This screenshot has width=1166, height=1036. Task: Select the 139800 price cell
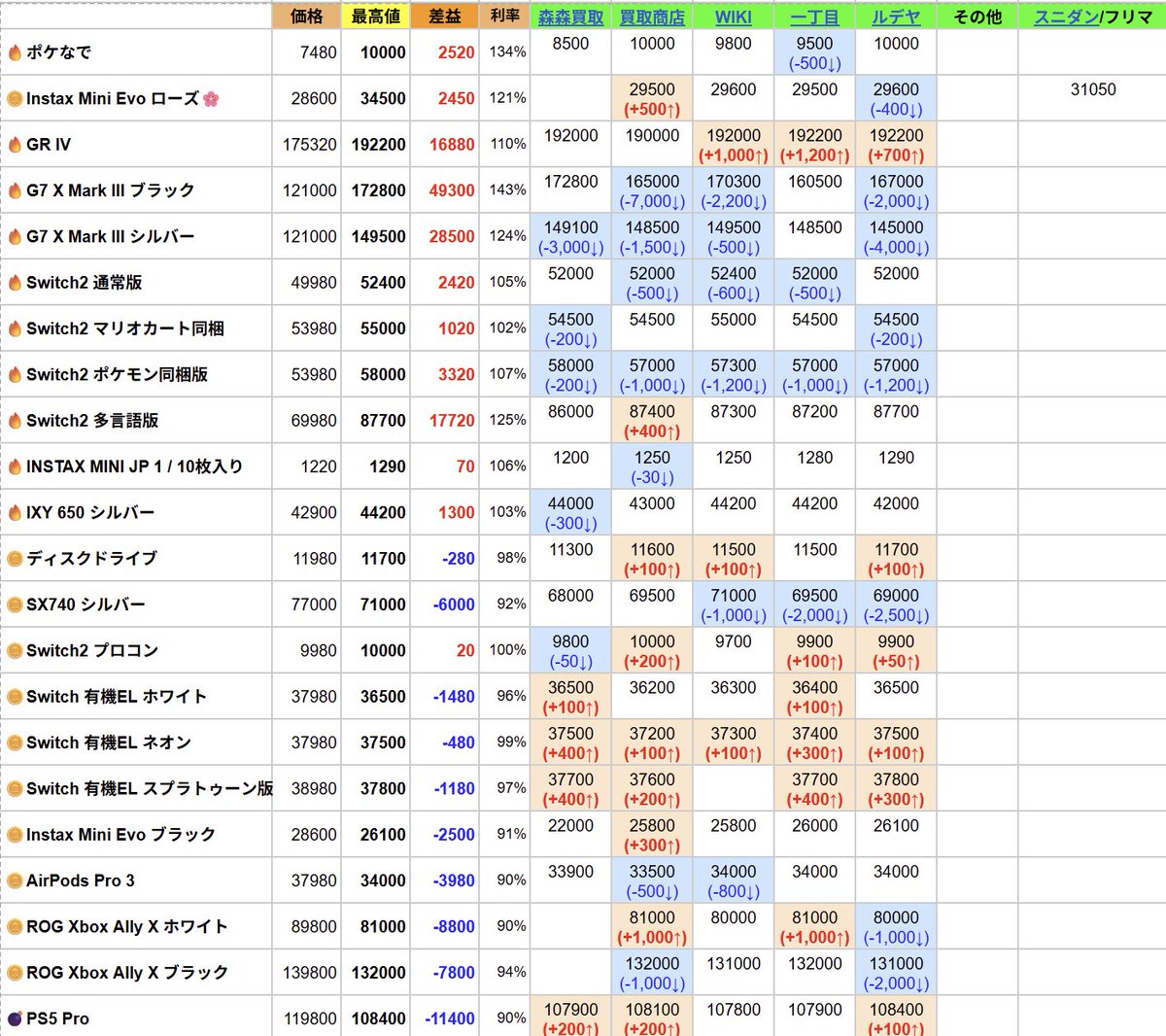(x=307, y=973)
